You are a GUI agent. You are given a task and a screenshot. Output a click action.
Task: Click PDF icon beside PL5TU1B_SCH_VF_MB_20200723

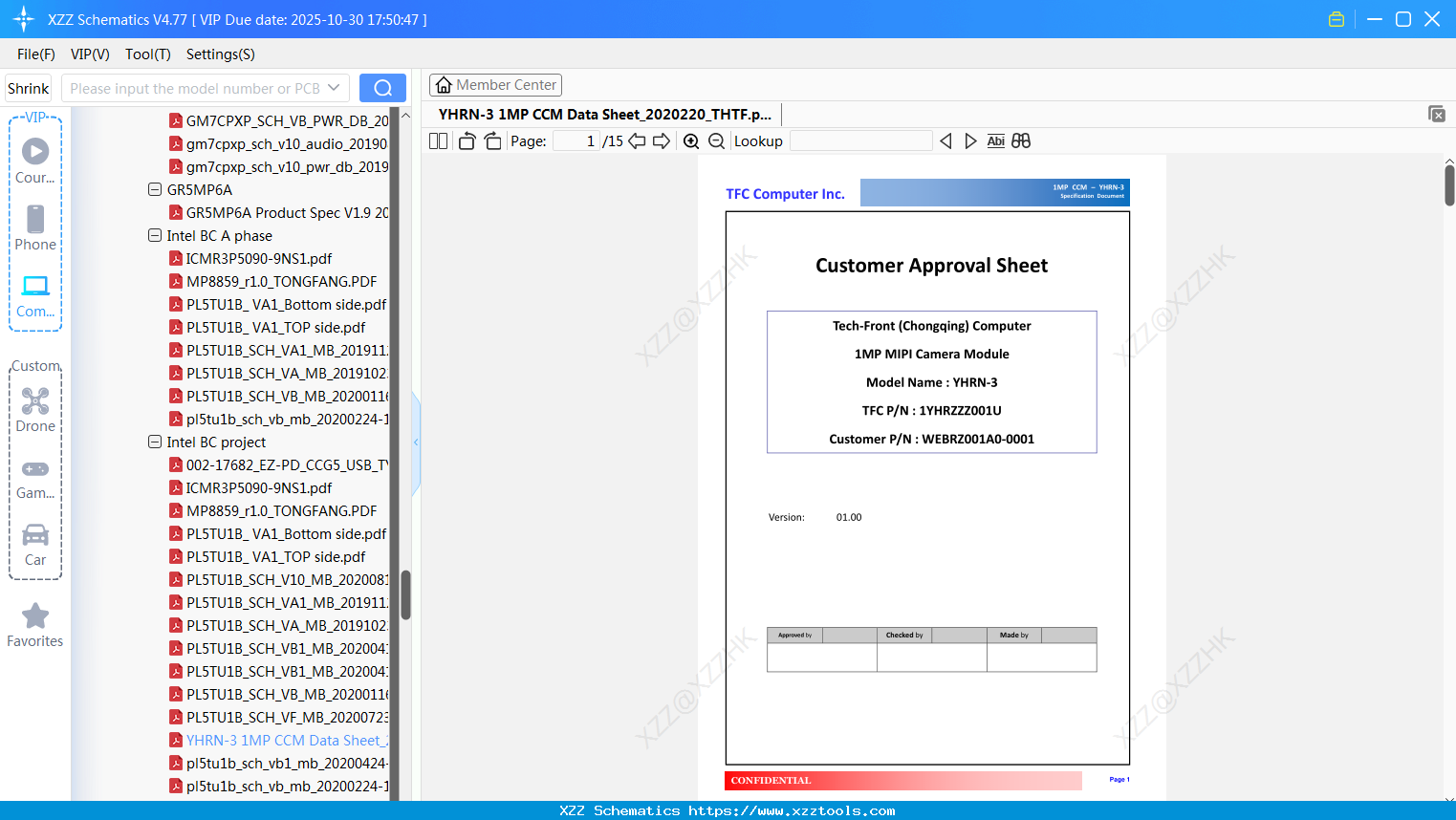176,717
